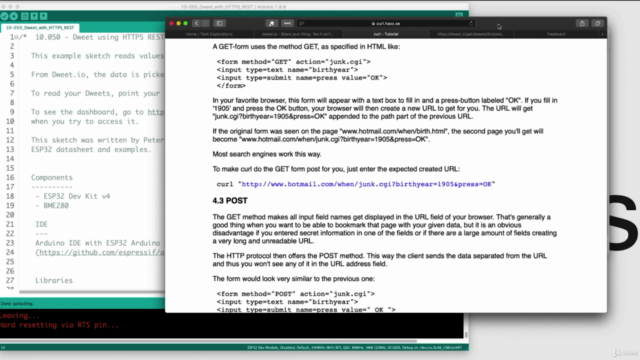The height and width of the screenshot is (360, 640).
Task: Toggle Safari sidebar button
Action: 220,23
